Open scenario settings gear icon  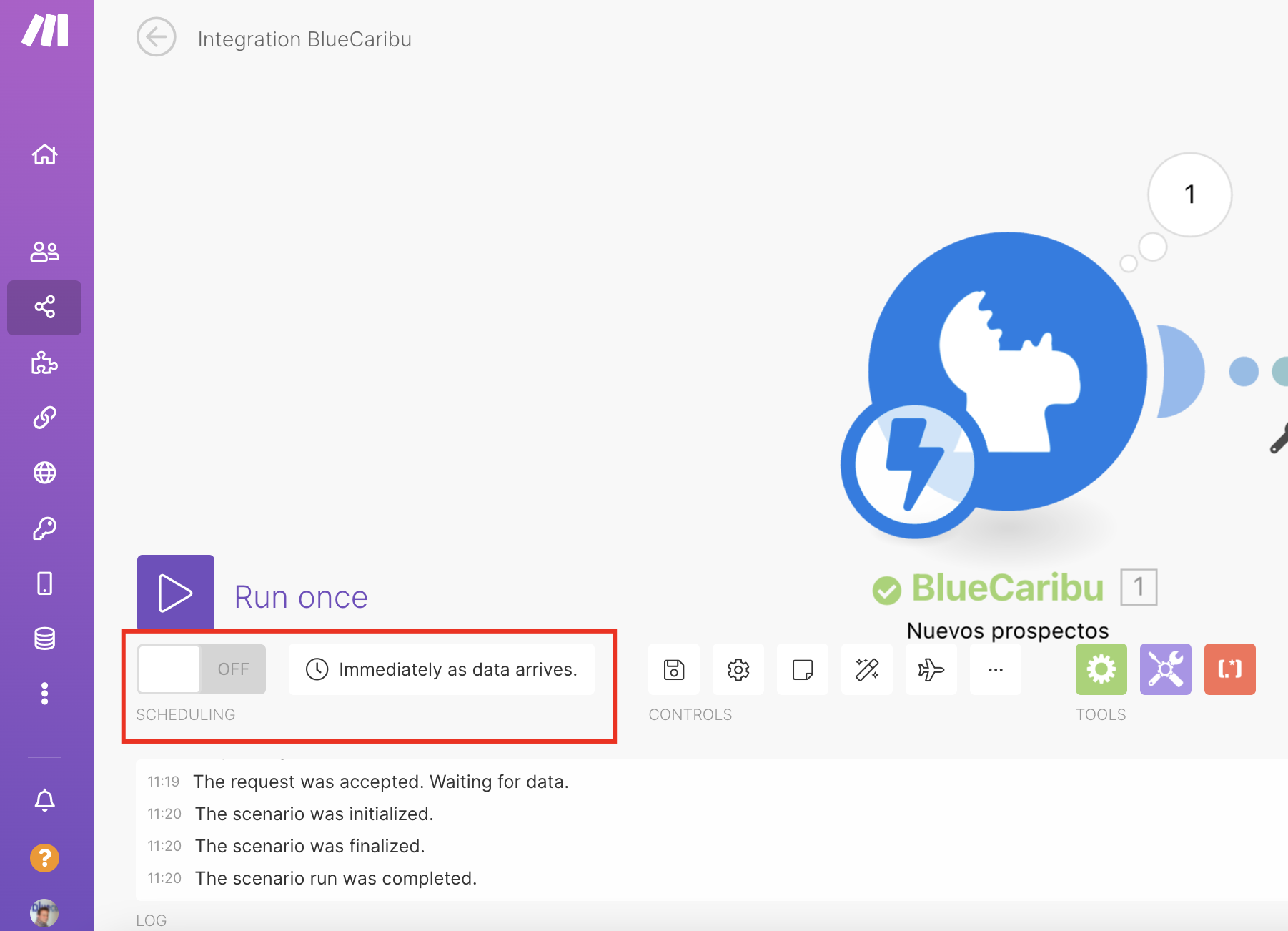[738, 669]
